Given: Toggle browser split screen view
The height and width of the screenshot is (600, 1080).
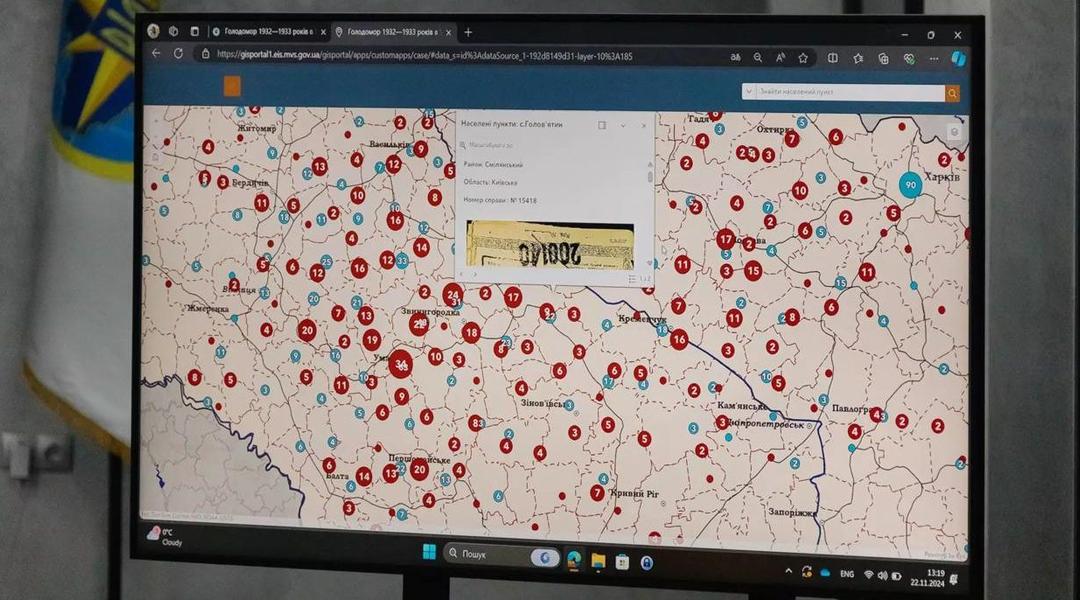Looking at the screenshot, I should click(833, 58).
